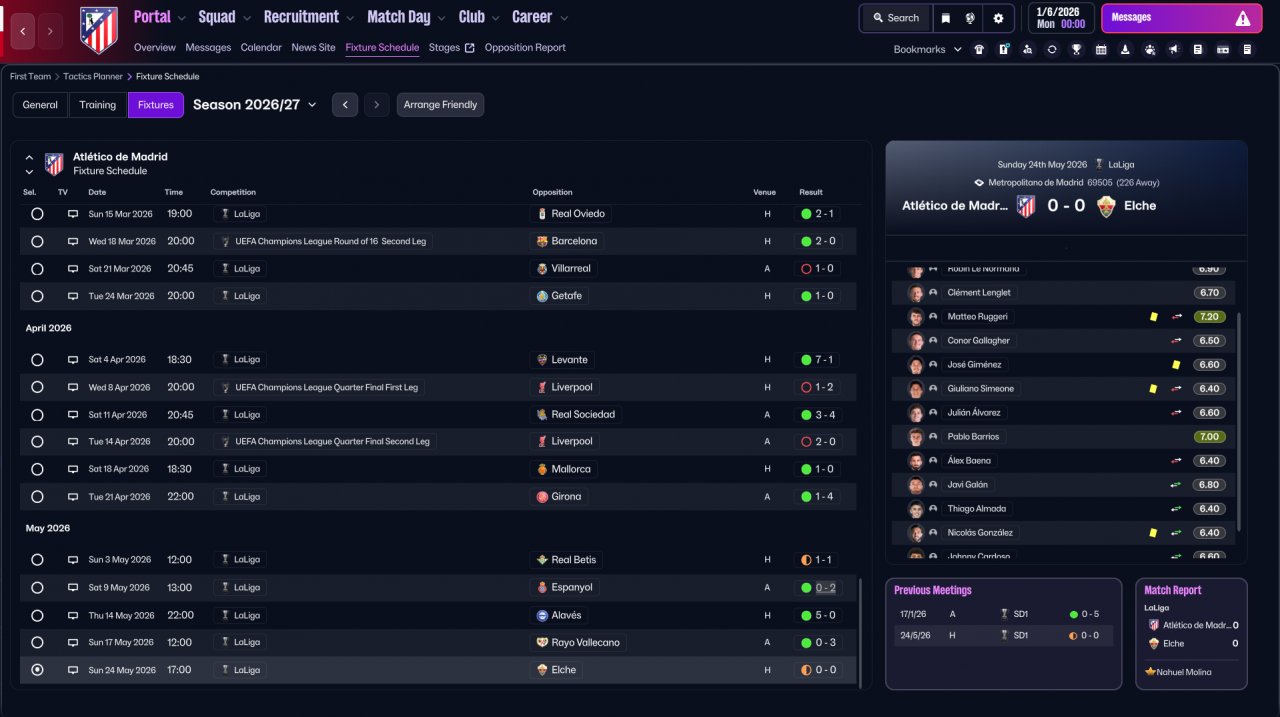Viewport: 1280px width, 717px height.
Task: Open the settings gear icon
Action: point(998,18)
